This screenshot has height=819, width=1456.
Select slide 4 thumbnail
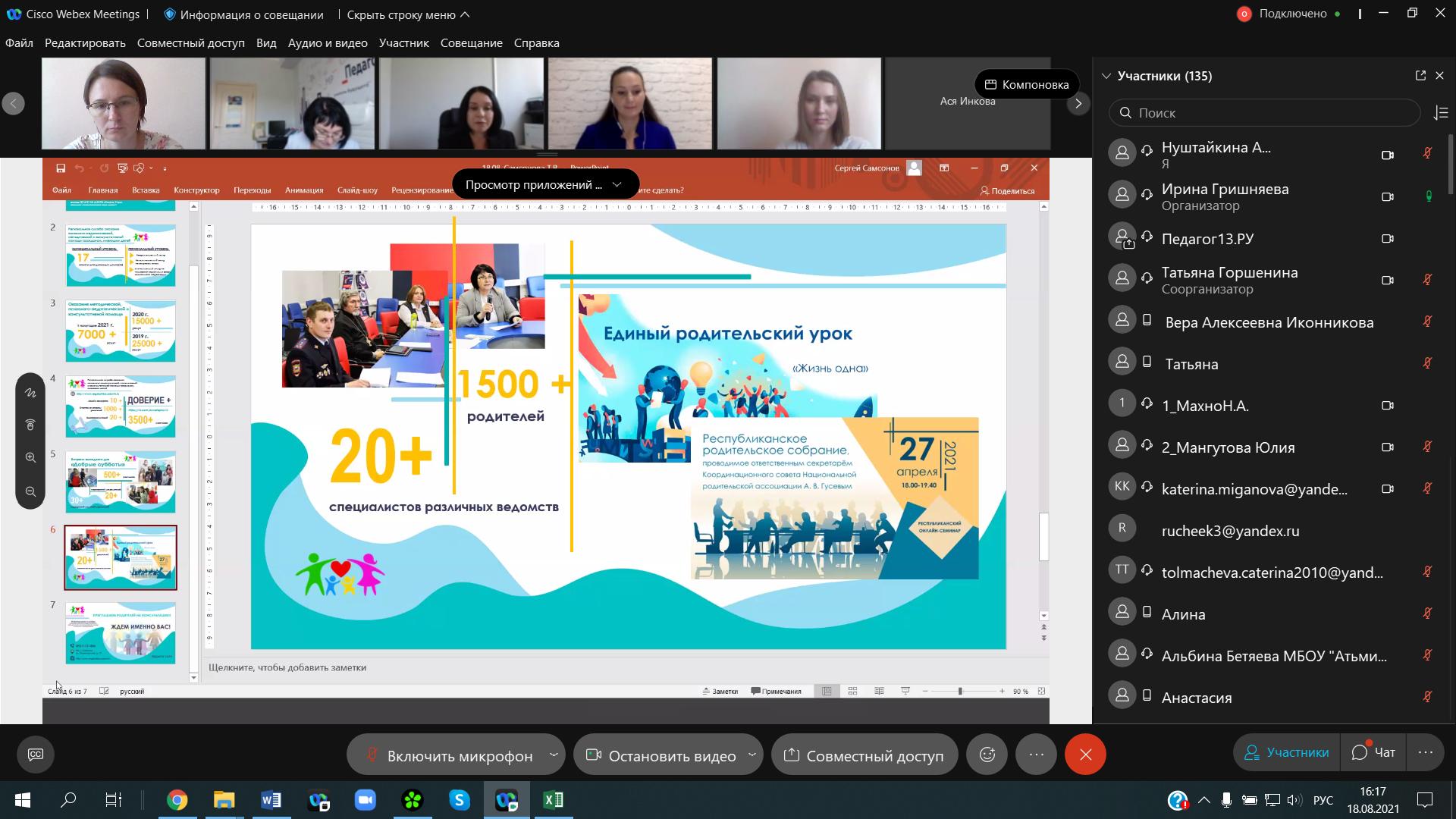(x=121, y=406)
